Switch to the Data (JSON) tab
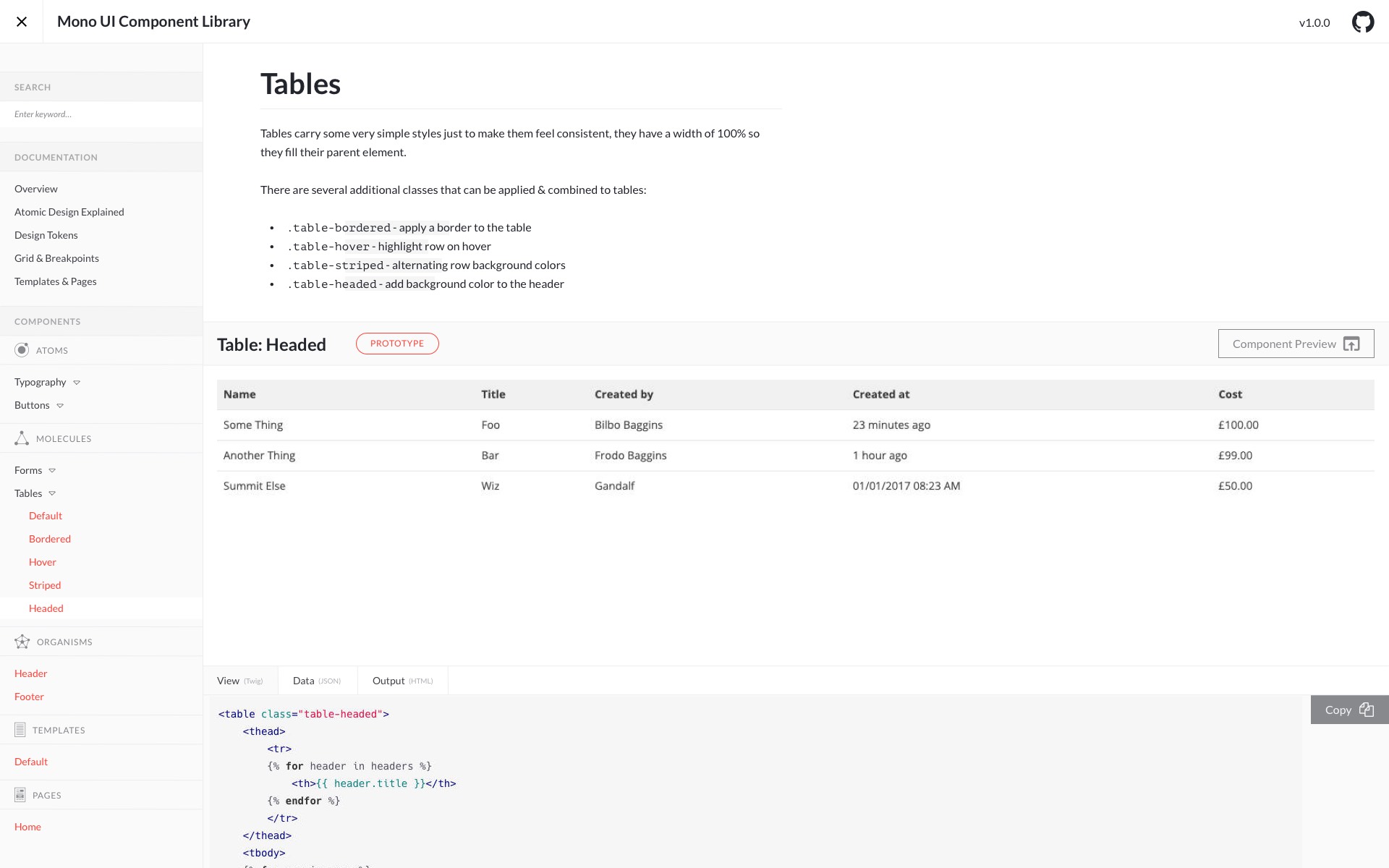1389x868 pixels. [x=317, y=681]
